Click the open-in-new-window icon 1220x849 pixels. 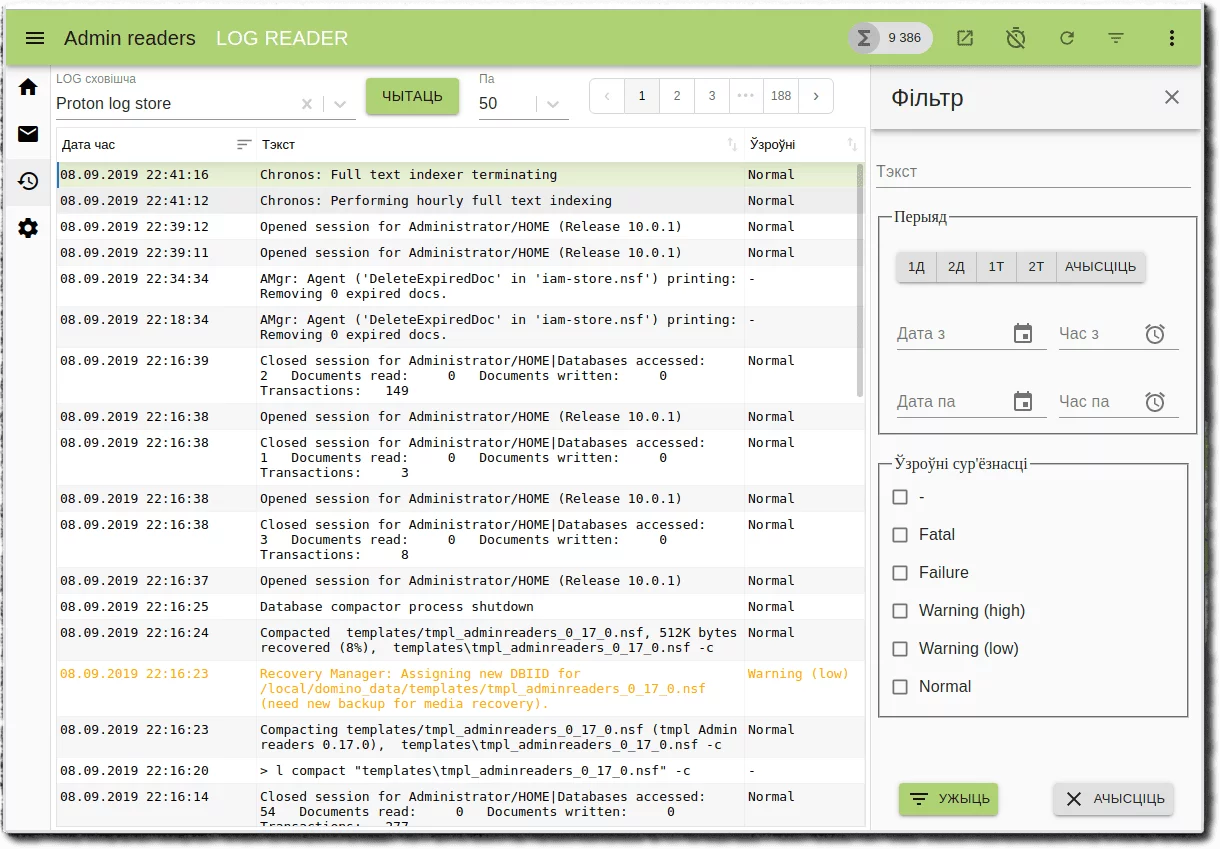[964, 38]
